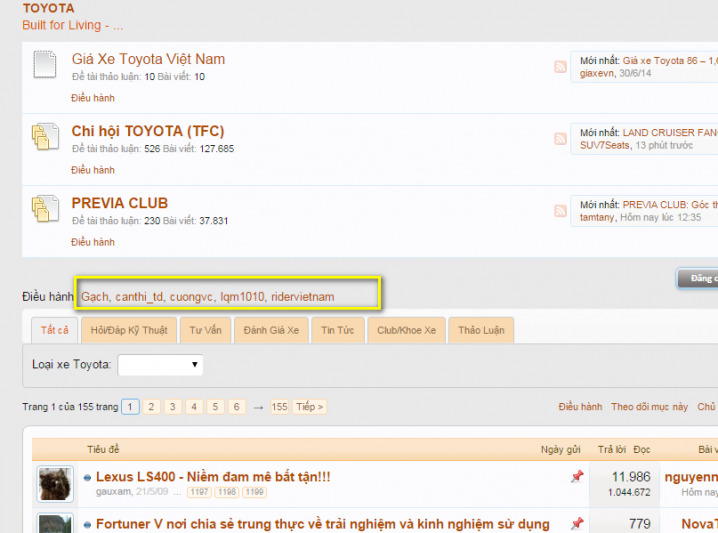The image size is (718, 533).
Task: Jump to page 1199 of Lexus thread
Action: tap(254, 492)
